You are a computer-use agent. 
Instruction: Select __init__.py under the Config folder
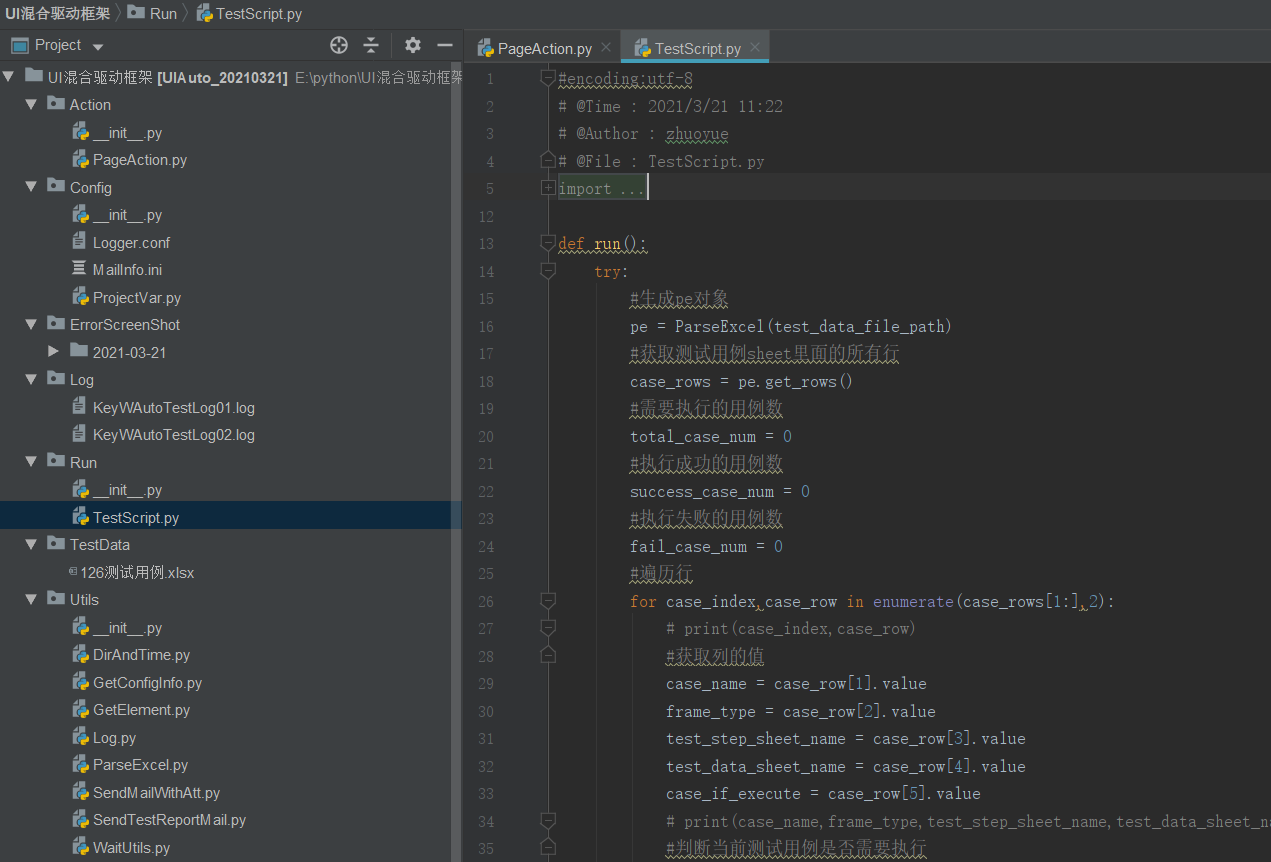(x=127, y=215)
